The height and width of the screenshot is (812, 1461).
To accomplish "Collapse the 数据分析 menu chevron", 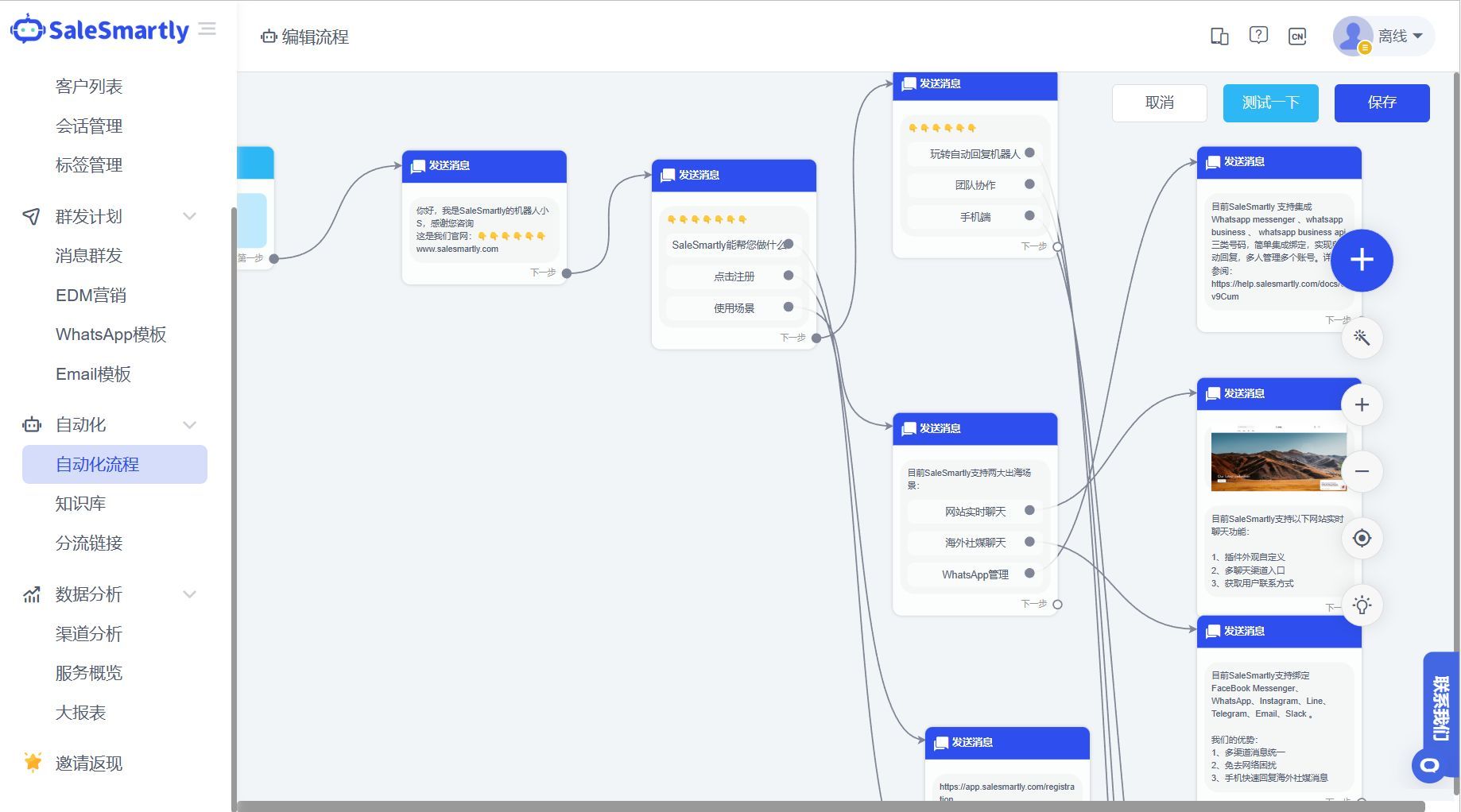I will tap(189, 594).
